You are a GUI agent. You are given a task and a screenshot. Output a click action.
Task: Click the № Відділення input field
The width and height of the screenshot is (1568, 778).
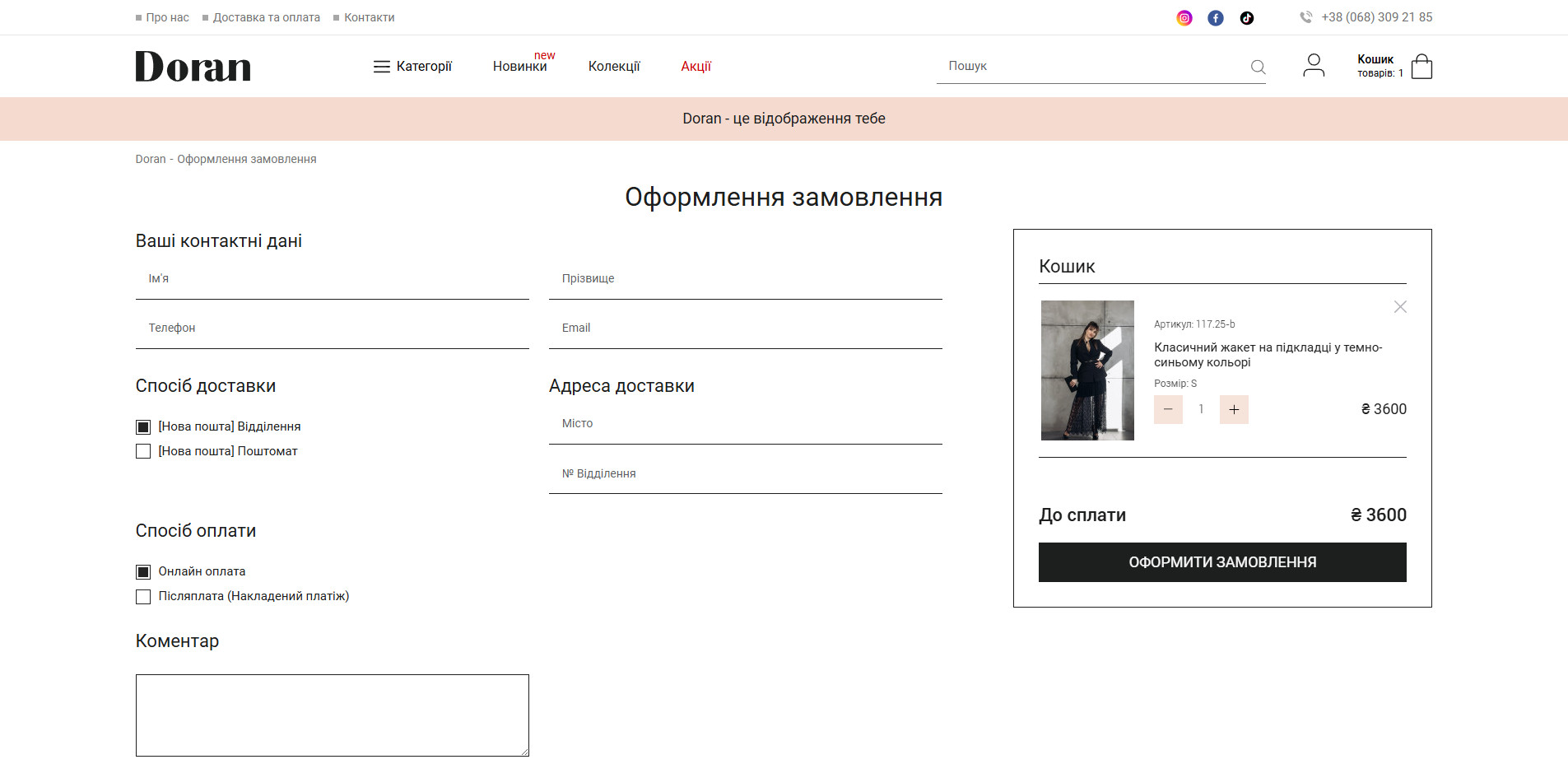(745, 474)
